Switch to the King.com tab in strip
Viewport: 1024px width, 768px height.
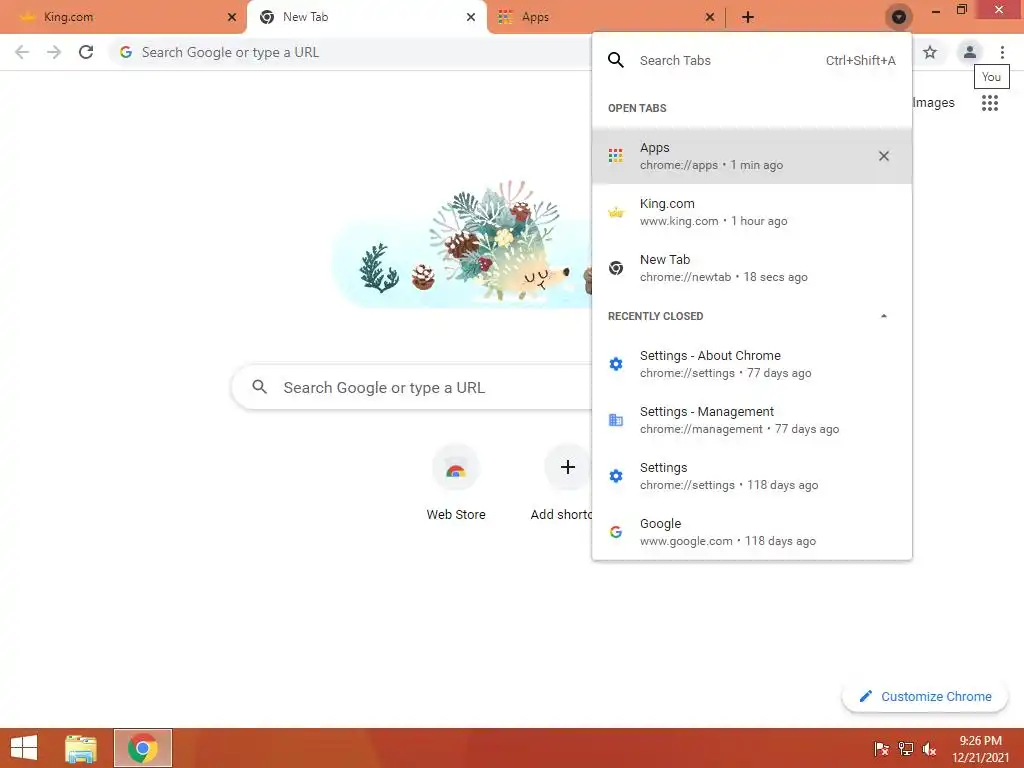(x=123, y=17)
